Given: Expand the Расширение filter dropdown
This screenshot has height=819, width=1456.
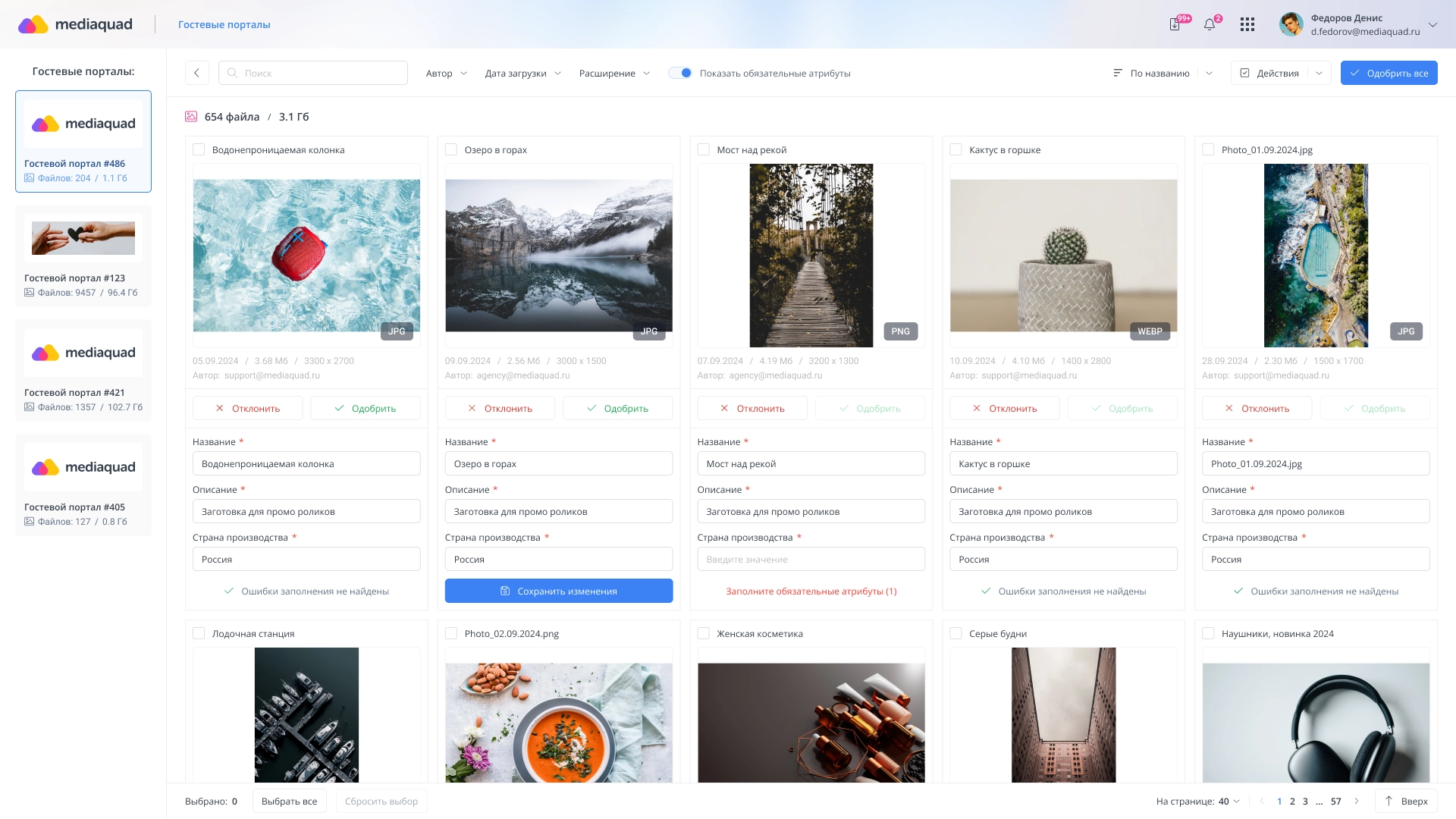Looking at the screenshot, I should (x=613, y=73).
